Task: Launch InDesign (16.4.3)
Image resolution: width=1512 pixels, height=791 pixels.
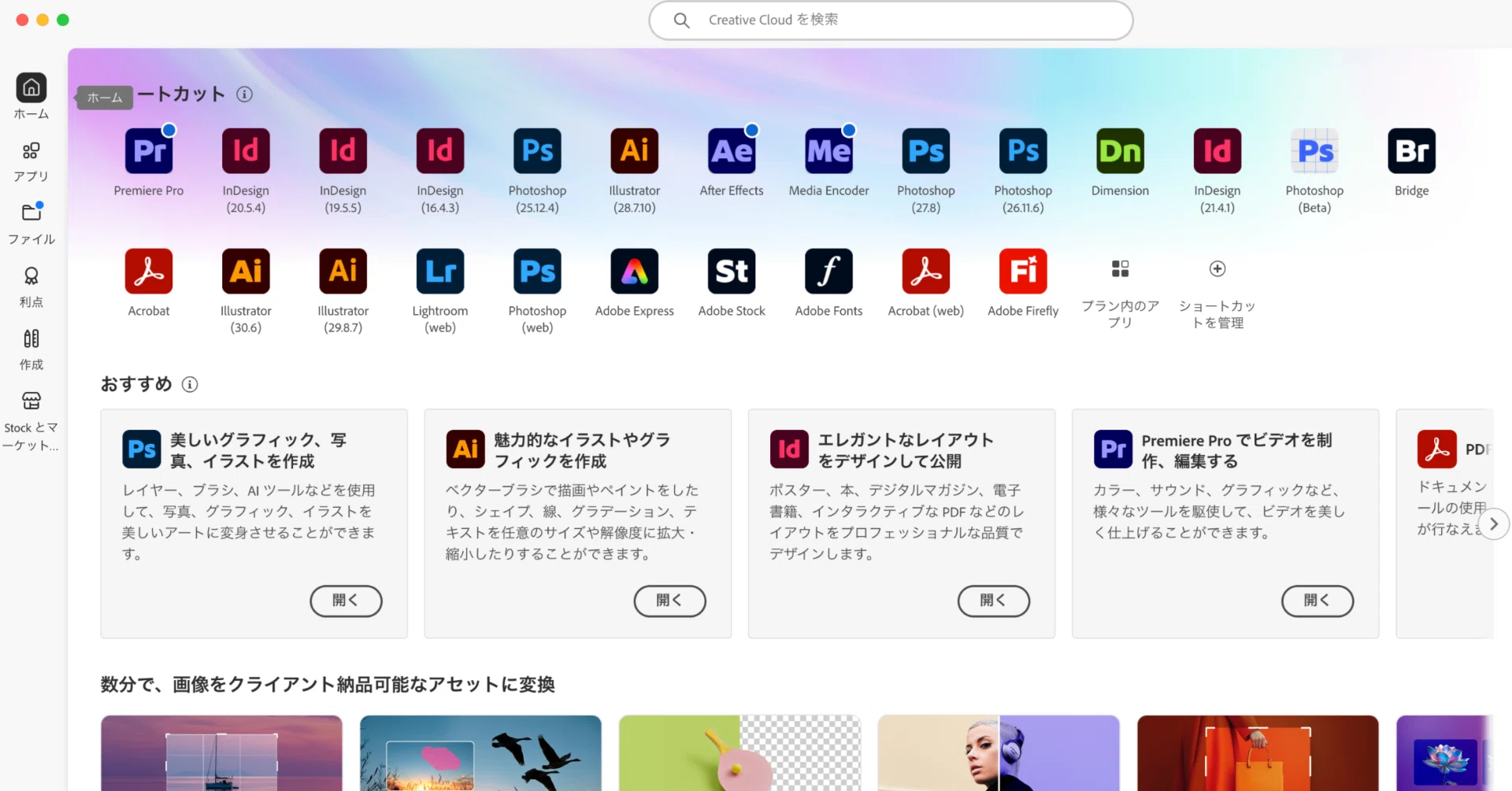Action: [440, 150]
